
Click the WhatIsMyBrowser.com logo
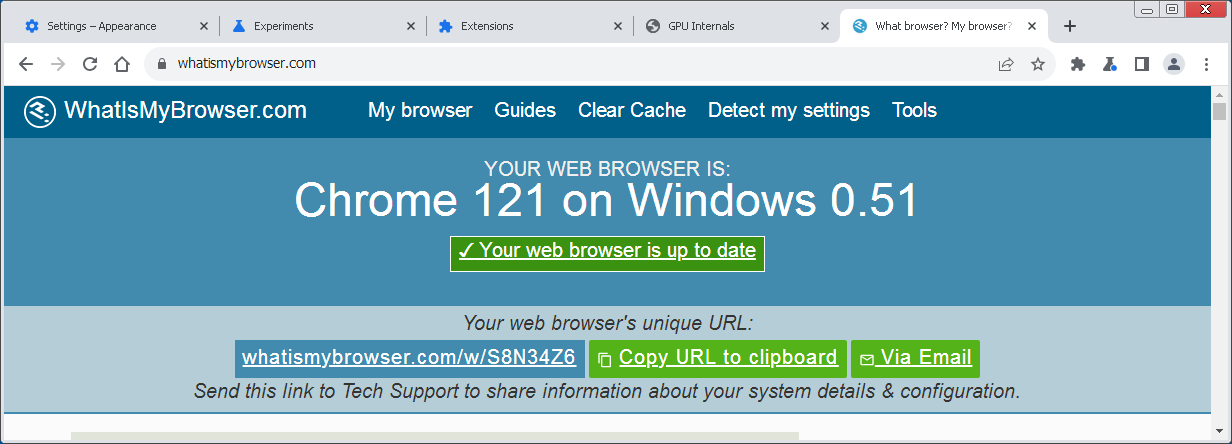point(165,111)
